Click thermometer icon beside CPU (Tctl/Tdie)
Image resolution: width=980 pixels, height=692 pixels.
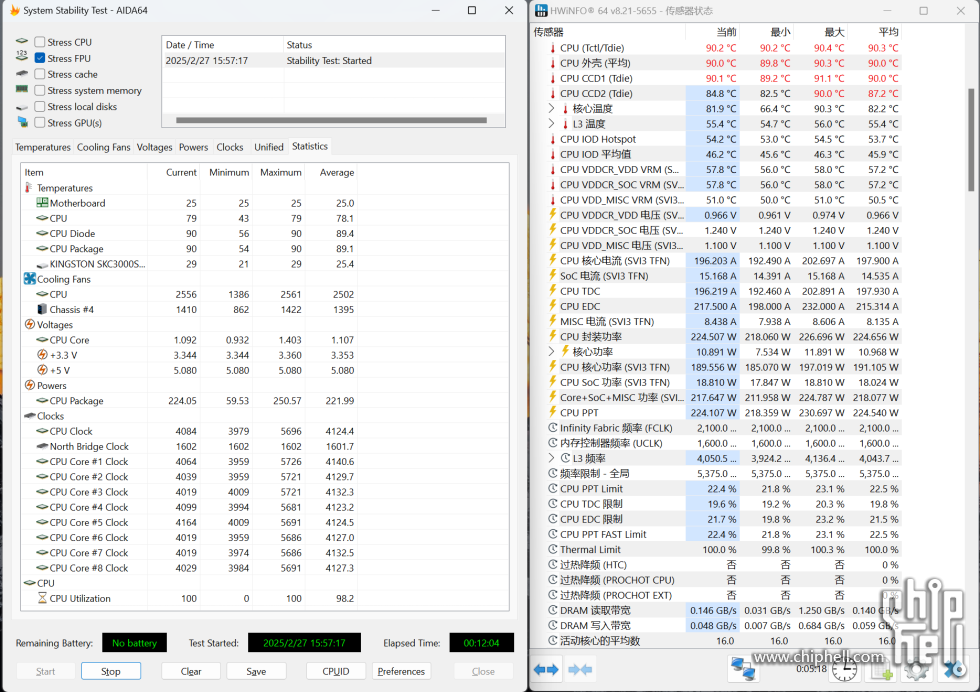click(x=552, y=48)
